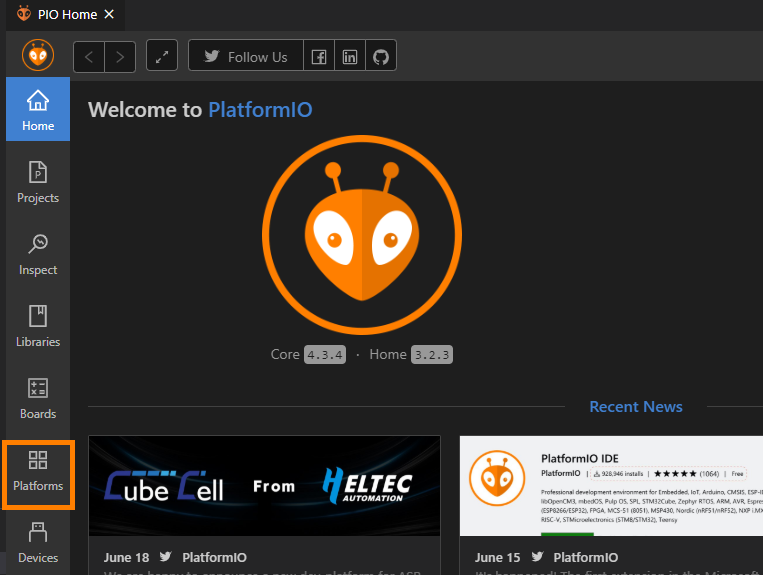Image resolution: width=763 pixels, height=575 pixels.
Task: Click Twitter icon on June 15 post
Action: pos(537,557)
